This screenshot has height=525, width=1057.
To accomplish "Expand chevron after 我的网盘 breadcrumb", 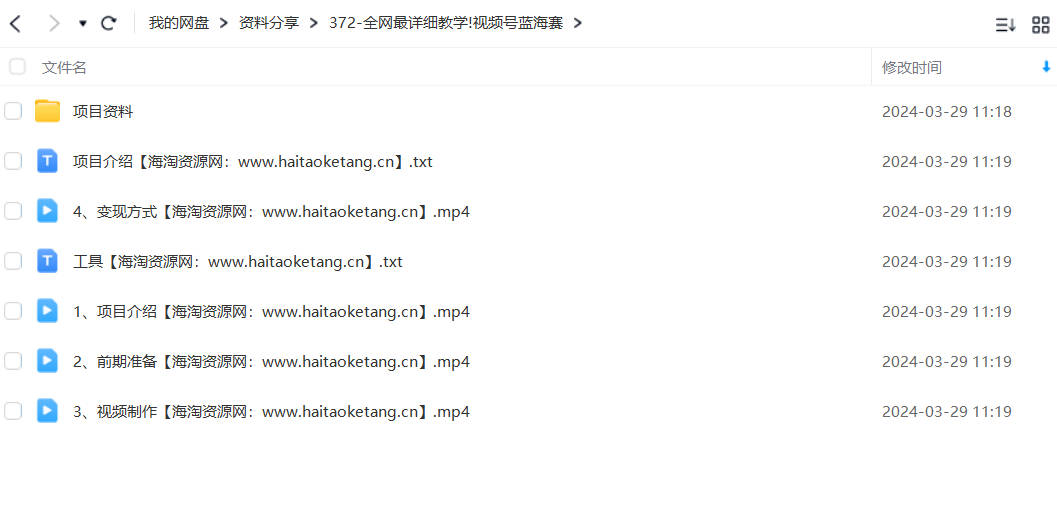I will 224,24.
